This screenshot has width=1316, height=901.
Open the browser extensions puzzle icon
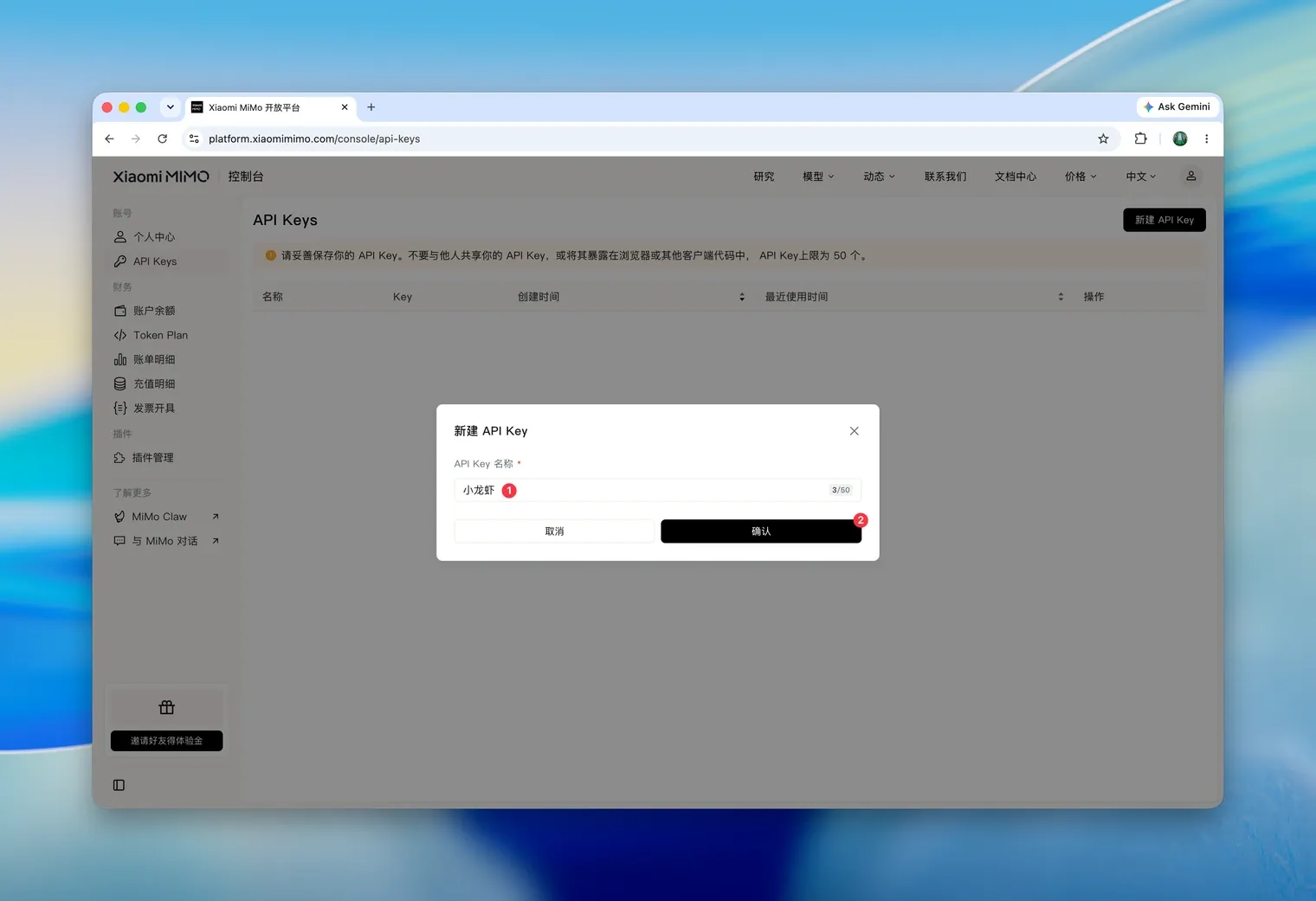[x=1141, y=138]
